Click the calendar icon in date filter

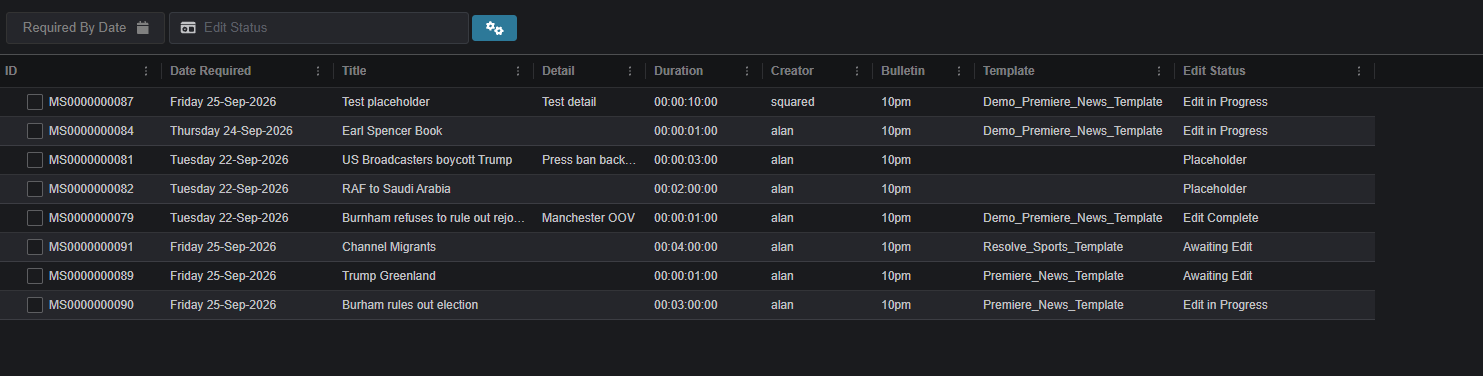(x=143, y=28)
